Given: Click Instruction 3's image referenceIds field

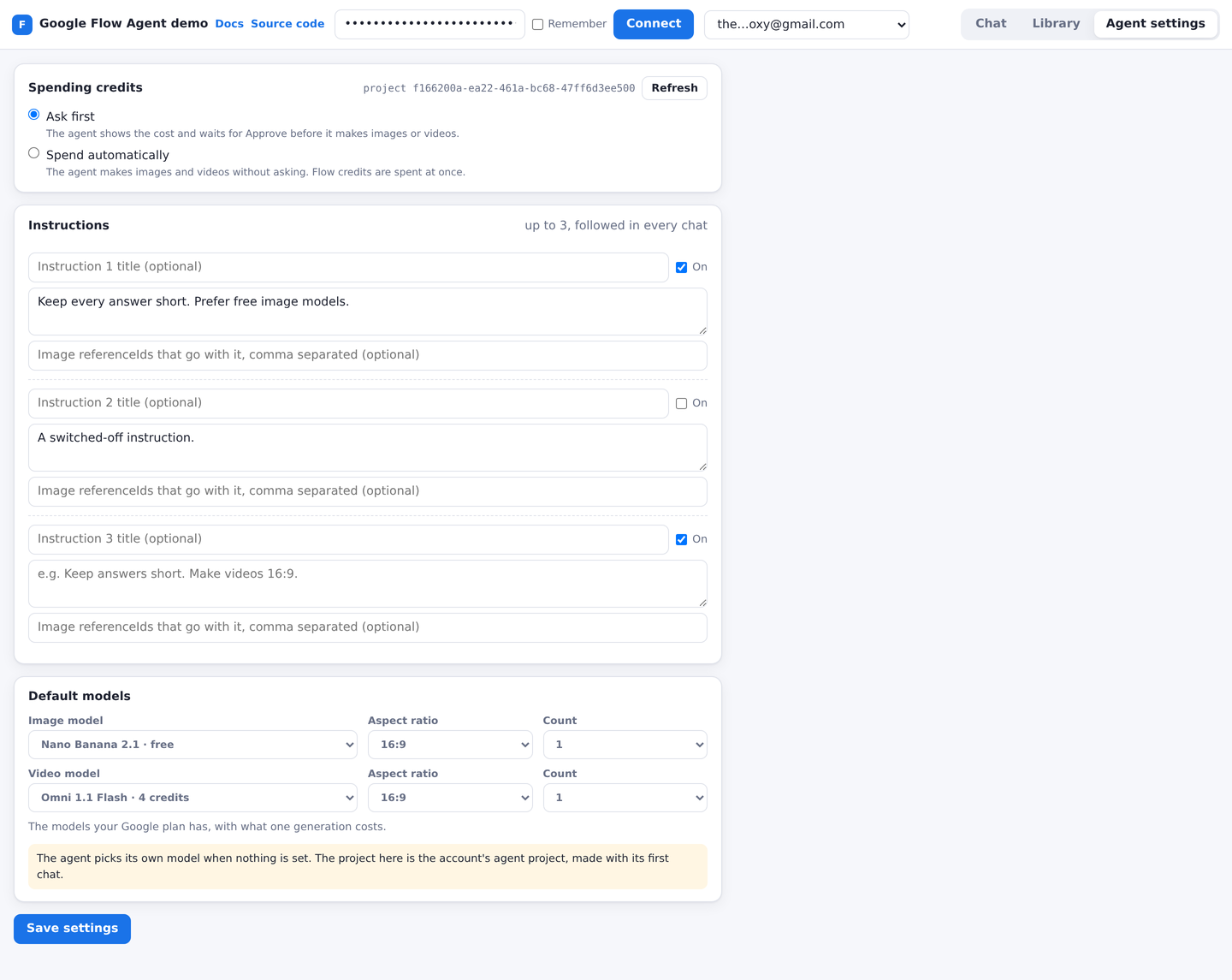Looking at the screenshot, I should (x=368, y=627).
